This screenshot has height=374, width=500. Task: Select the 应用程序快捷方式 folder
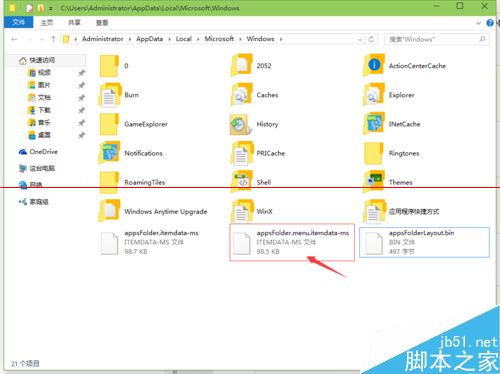point(401,211)
